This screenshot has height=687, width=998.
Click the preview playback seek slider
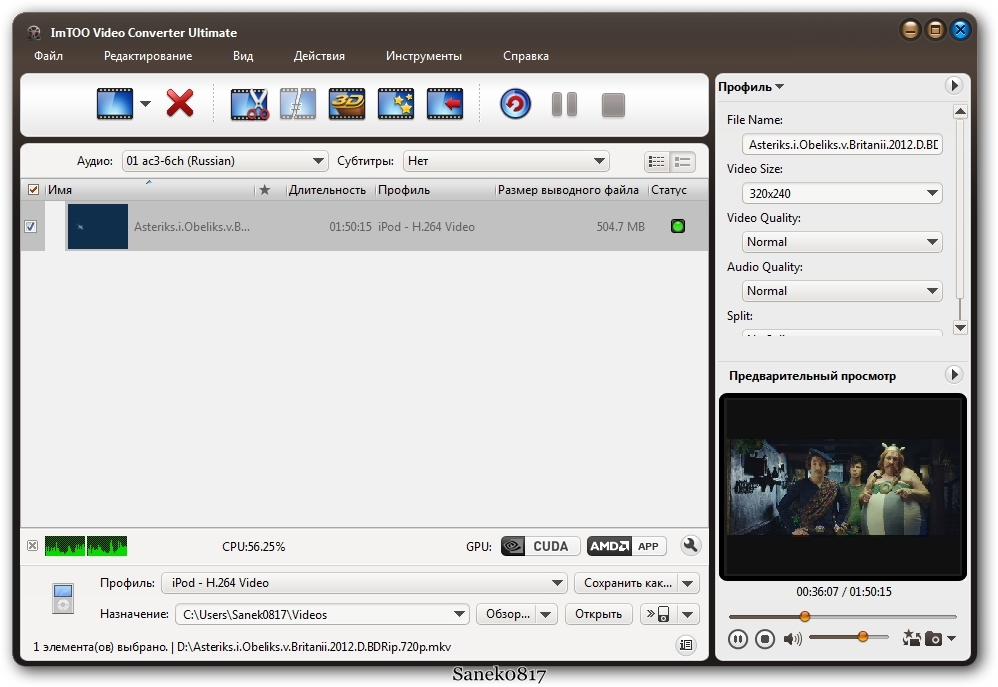[842, 617]
